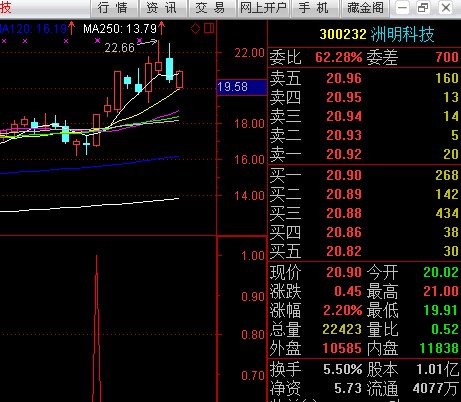The width and height of the screenshot is (461, 402).
Task: Click the 19.58 price marker on axis
Action: tap(242, 87)
